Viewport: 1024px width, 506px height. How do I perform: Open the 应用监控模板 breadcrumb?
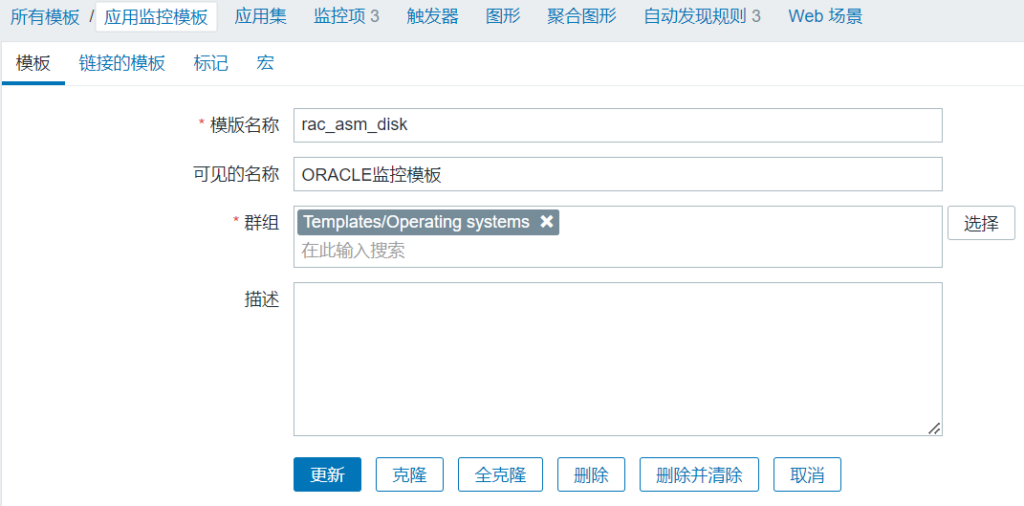point(156,17)
